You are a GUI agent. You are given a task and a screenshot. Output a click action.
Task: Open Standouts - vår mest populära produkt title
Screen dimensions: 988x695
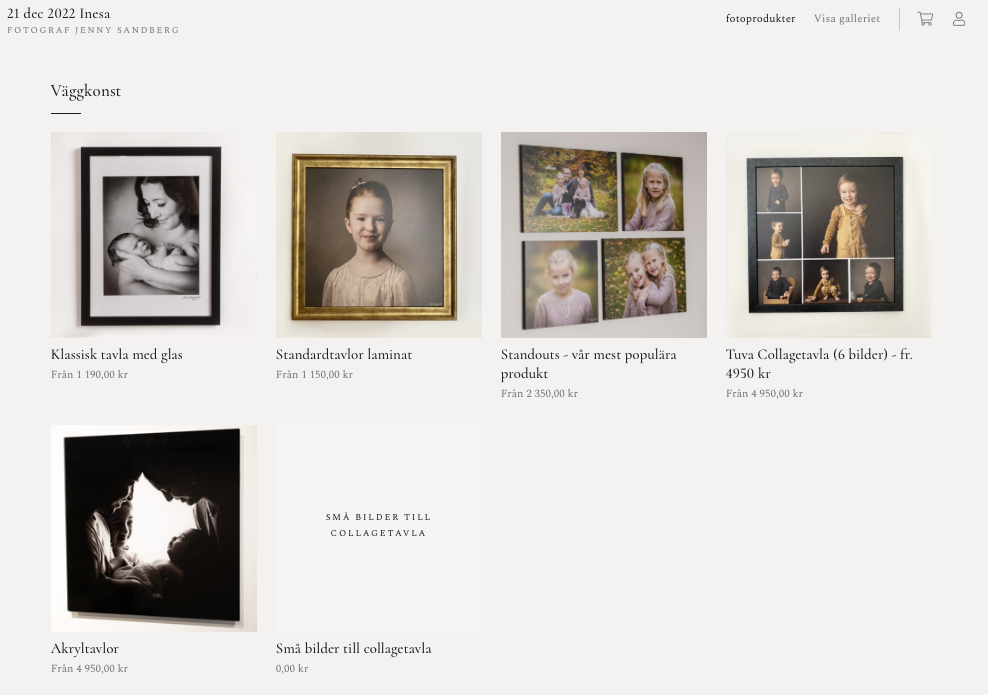tap(589, 364)
